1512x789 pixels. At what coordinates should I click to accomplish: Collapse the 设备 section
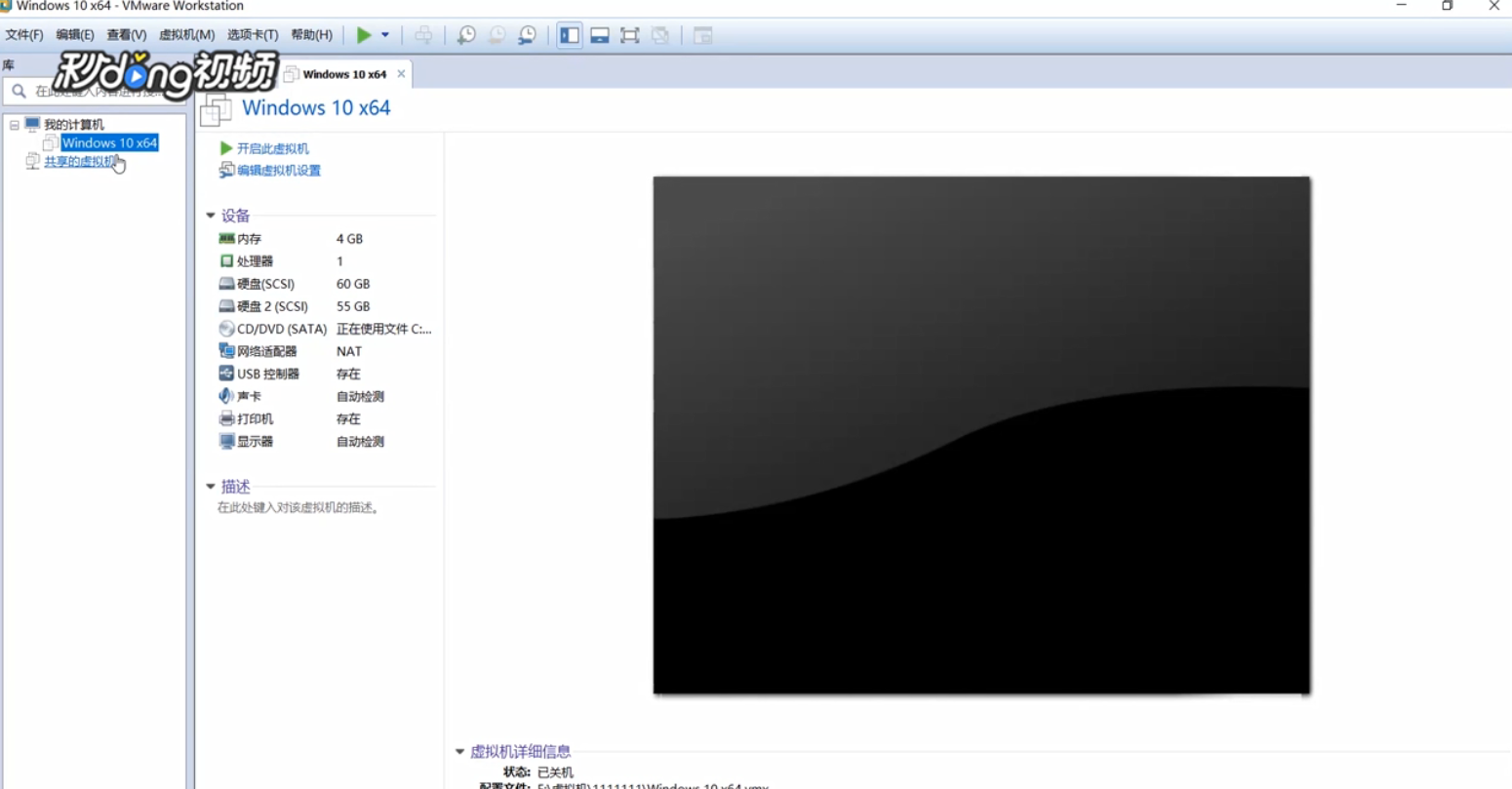pyautogui.click(x=211, y=216)
